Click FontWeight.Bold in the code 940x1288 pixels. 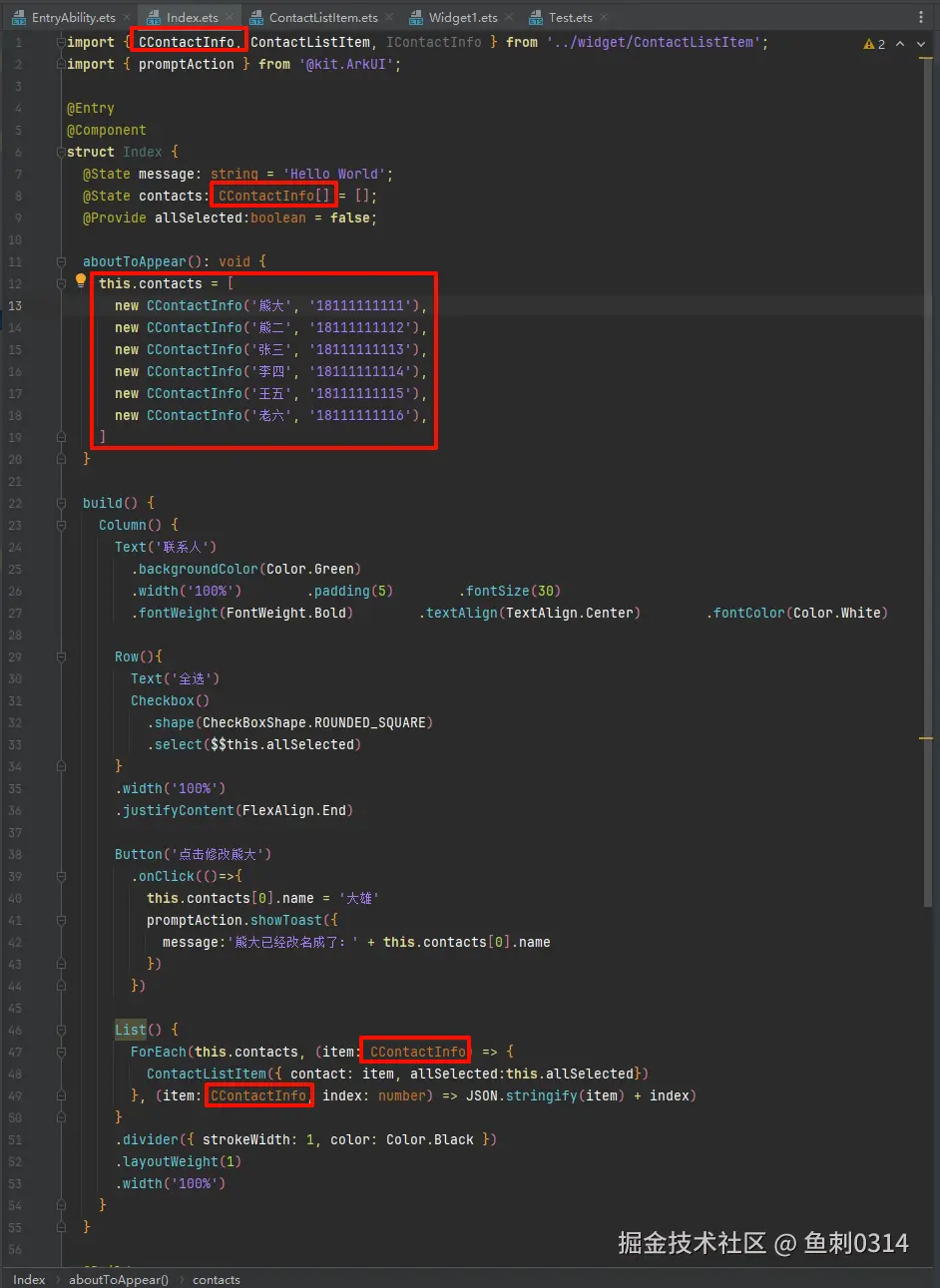pos(286,613)
